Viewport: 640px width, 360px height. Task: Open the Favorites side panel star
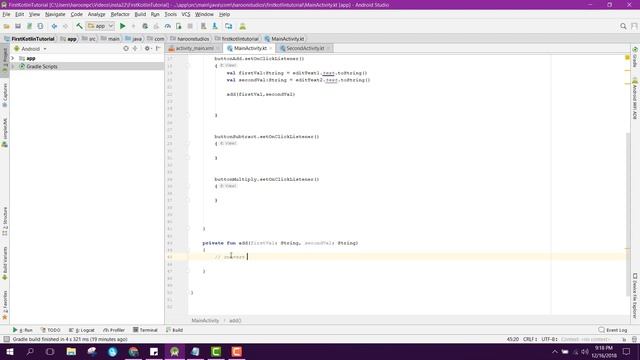[x=5, y=305]
